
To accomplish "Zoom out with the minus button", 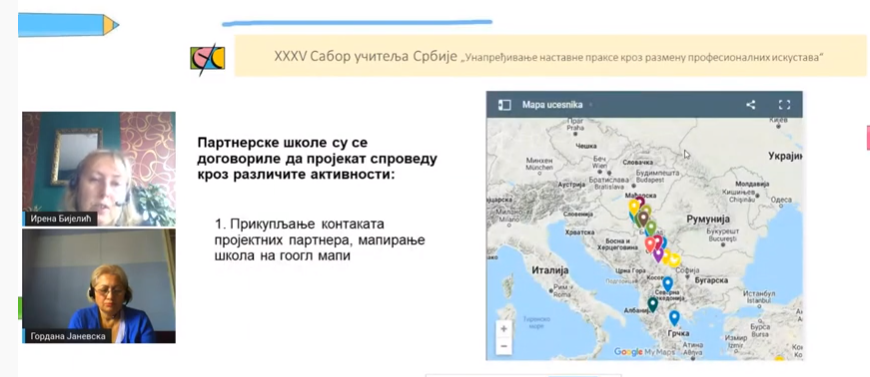I will (x=504, y=346).
